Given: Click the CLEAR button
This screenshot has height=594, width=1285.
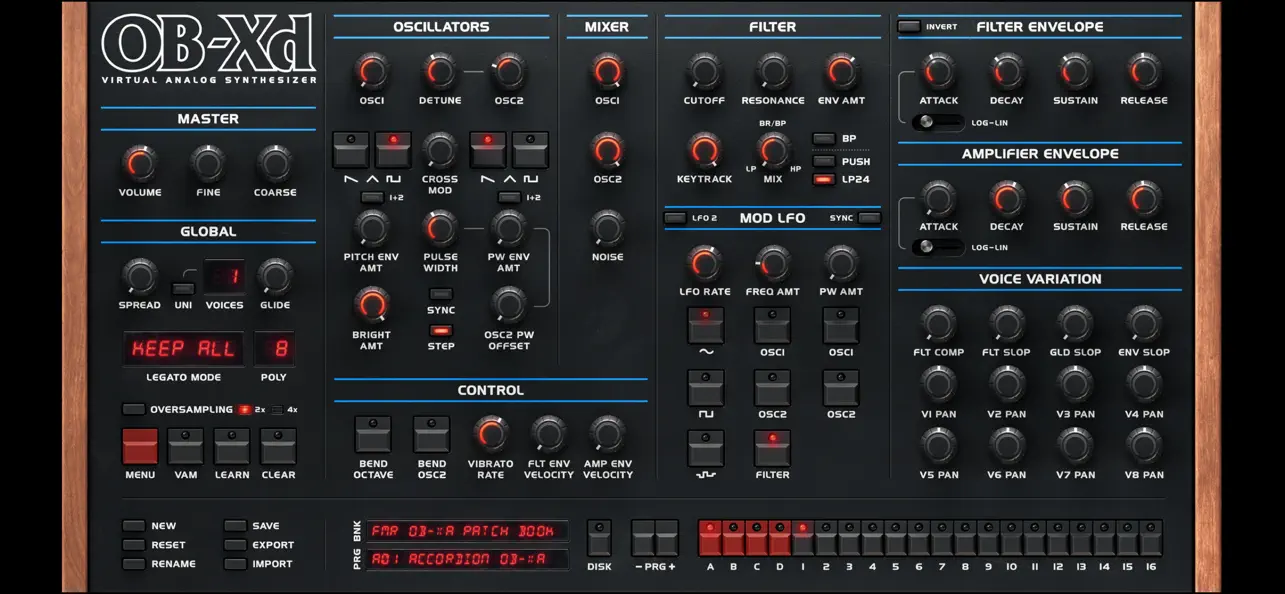Looking at the screenshot, I should click(x=279, y=446).
